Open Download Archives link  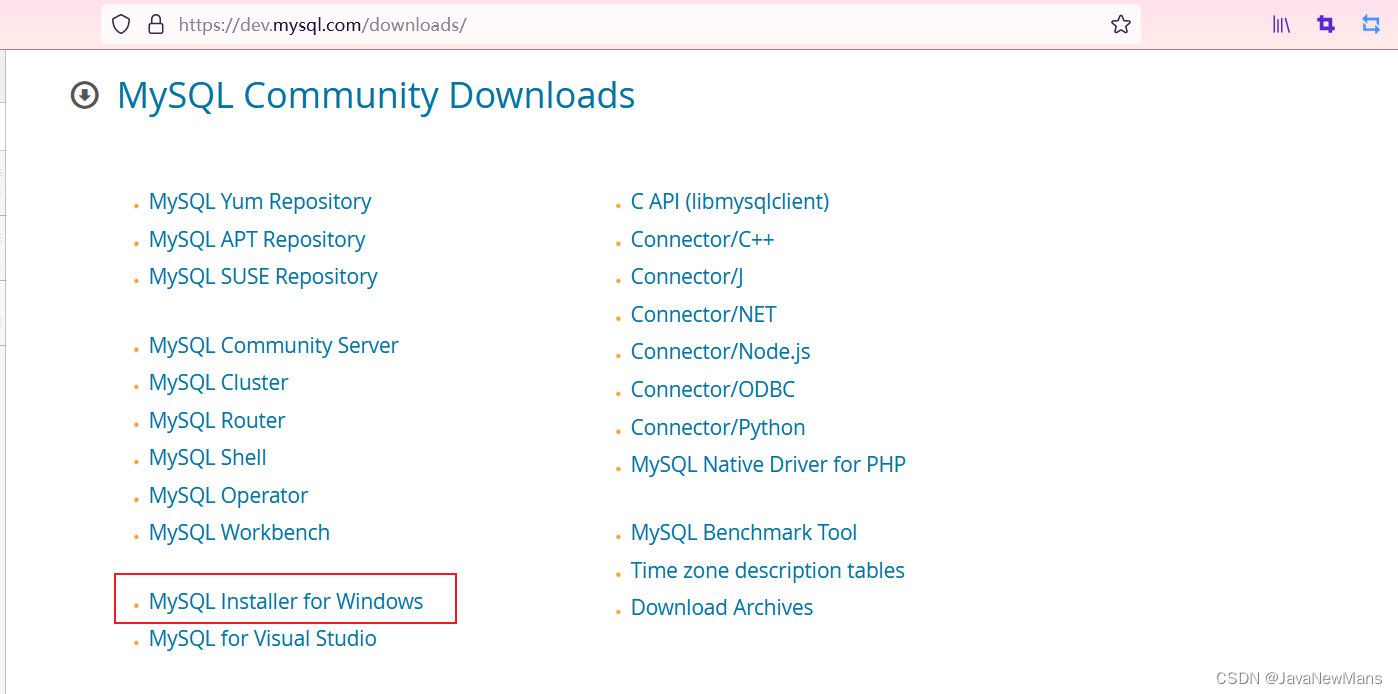click(x=722, y=608)
